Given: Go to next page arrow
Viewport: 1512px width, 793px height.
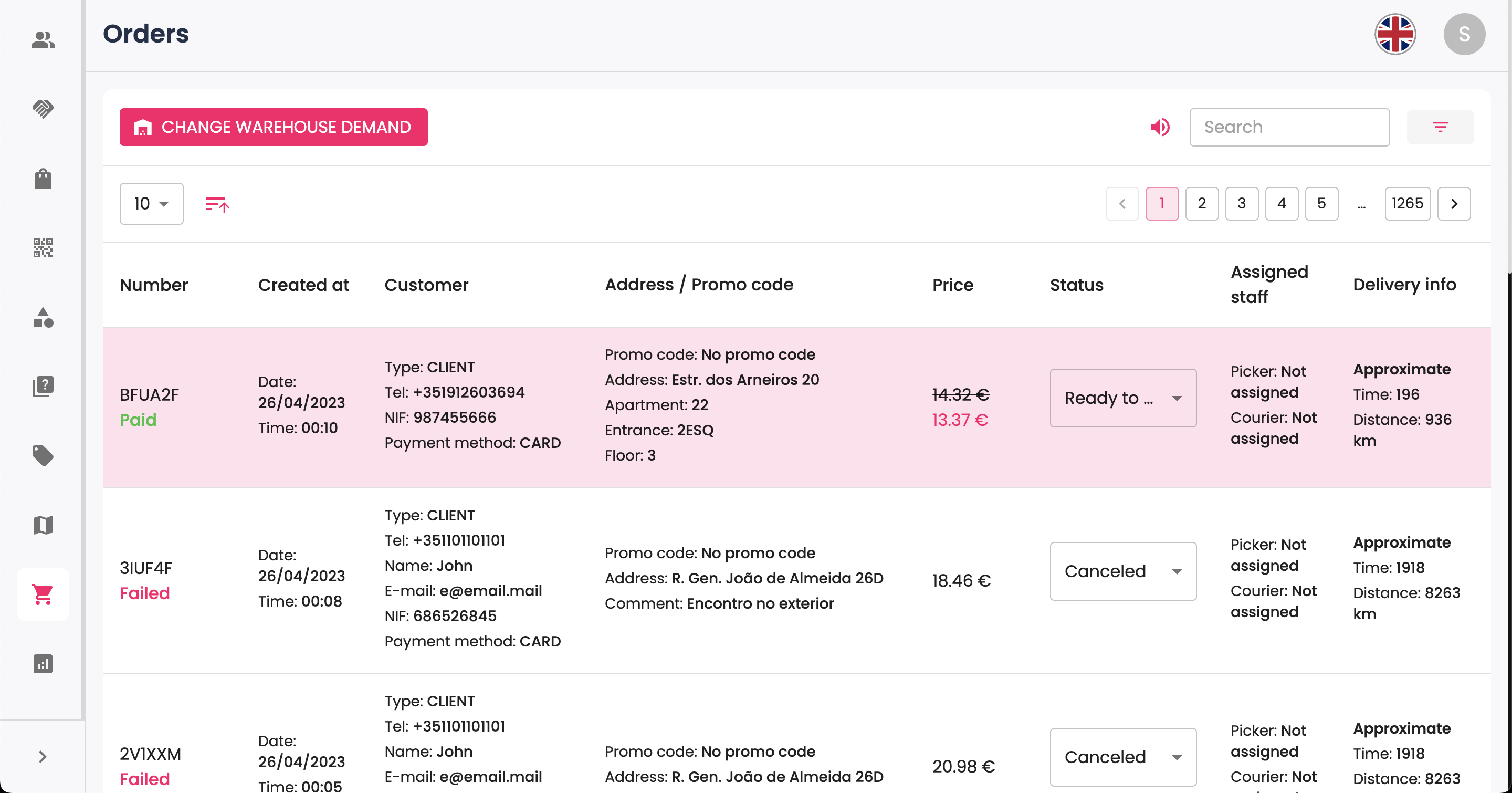Looking at the screenshot, I should coord(1454,204).
